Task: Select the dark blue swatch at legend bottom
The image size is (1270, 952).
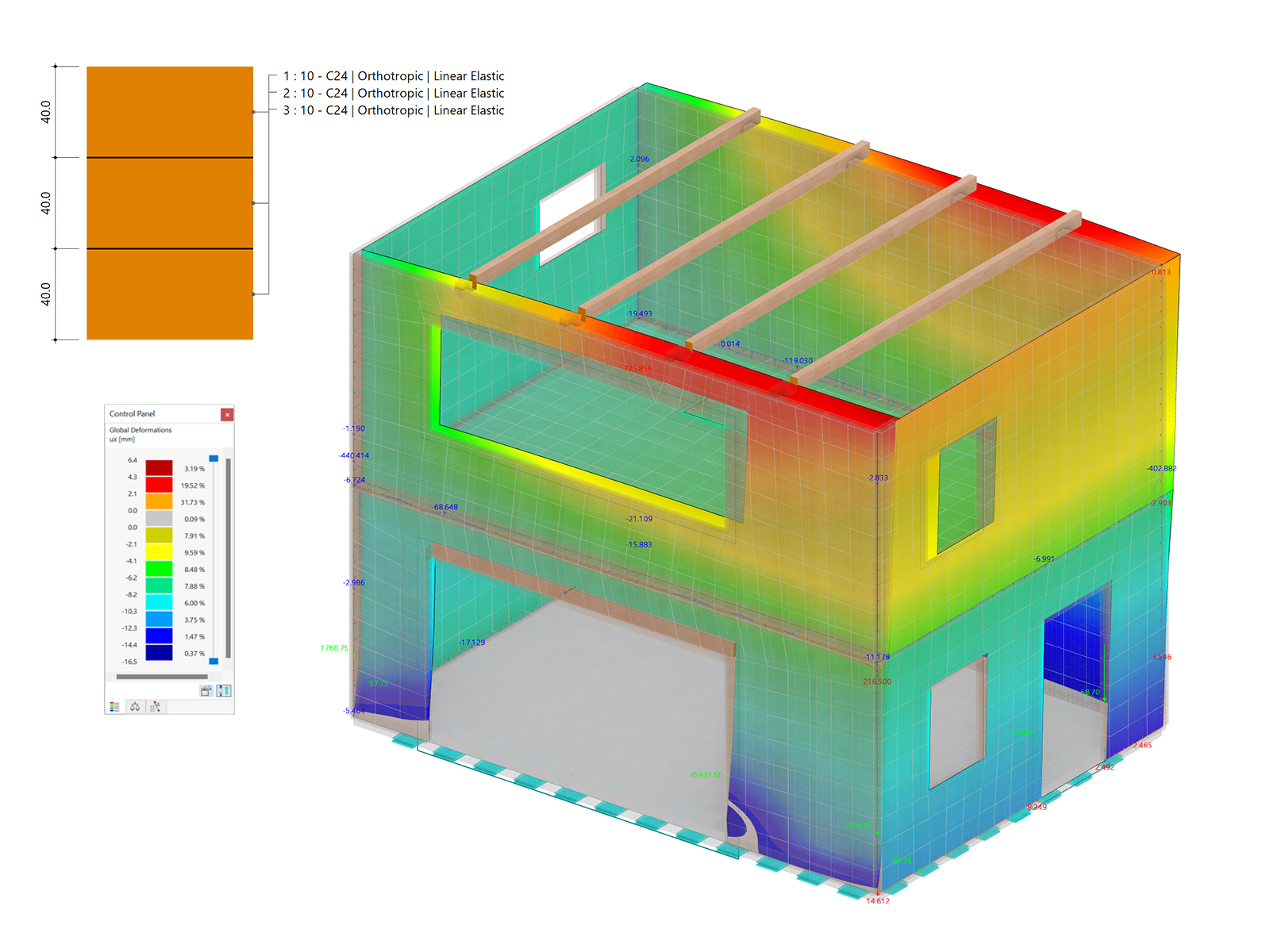Action: coord(157,654)
